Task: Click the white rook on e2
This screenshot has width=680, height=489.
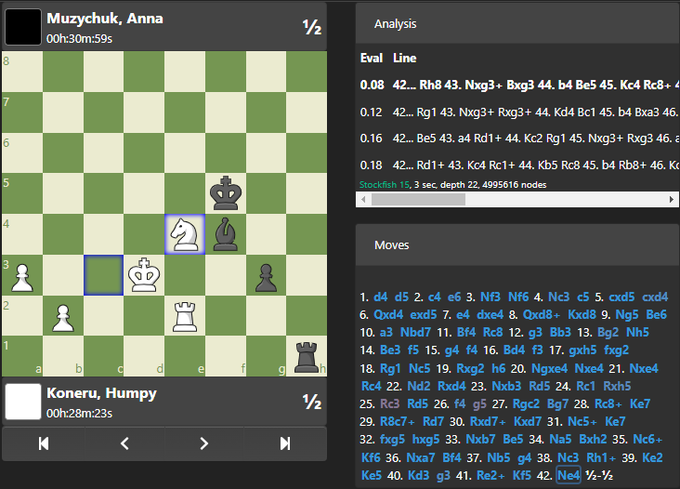Action: coord(184,316)
